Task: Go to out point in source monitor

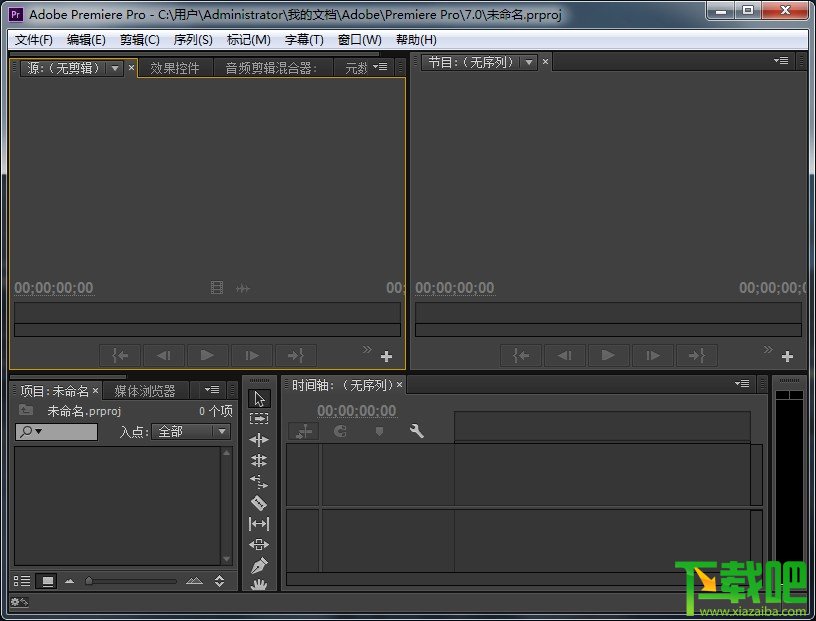Action: click(296, 355)
